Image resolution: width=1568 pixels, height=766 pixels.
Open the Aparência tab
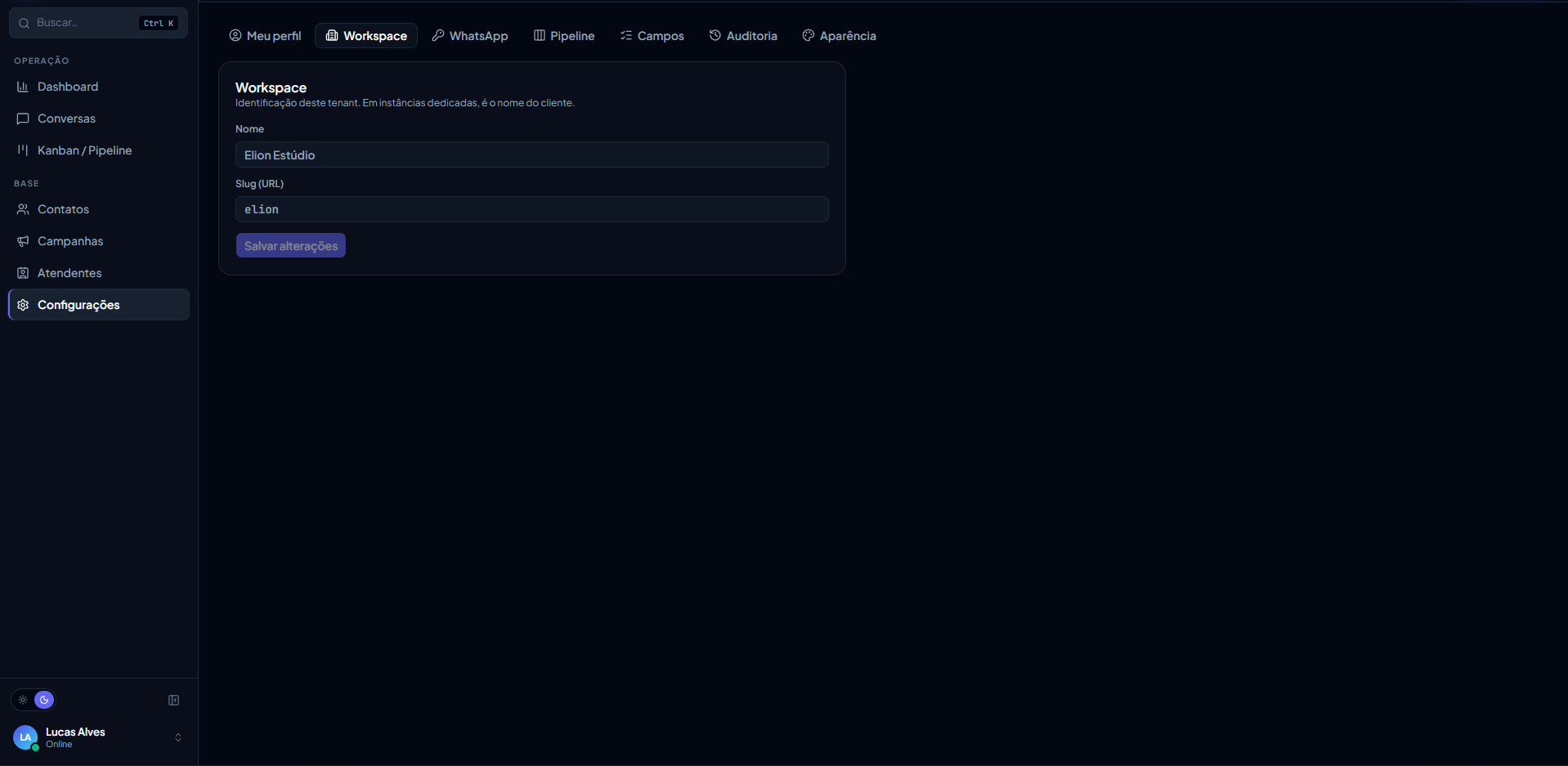pyautogui.click(x=840, y=36)
